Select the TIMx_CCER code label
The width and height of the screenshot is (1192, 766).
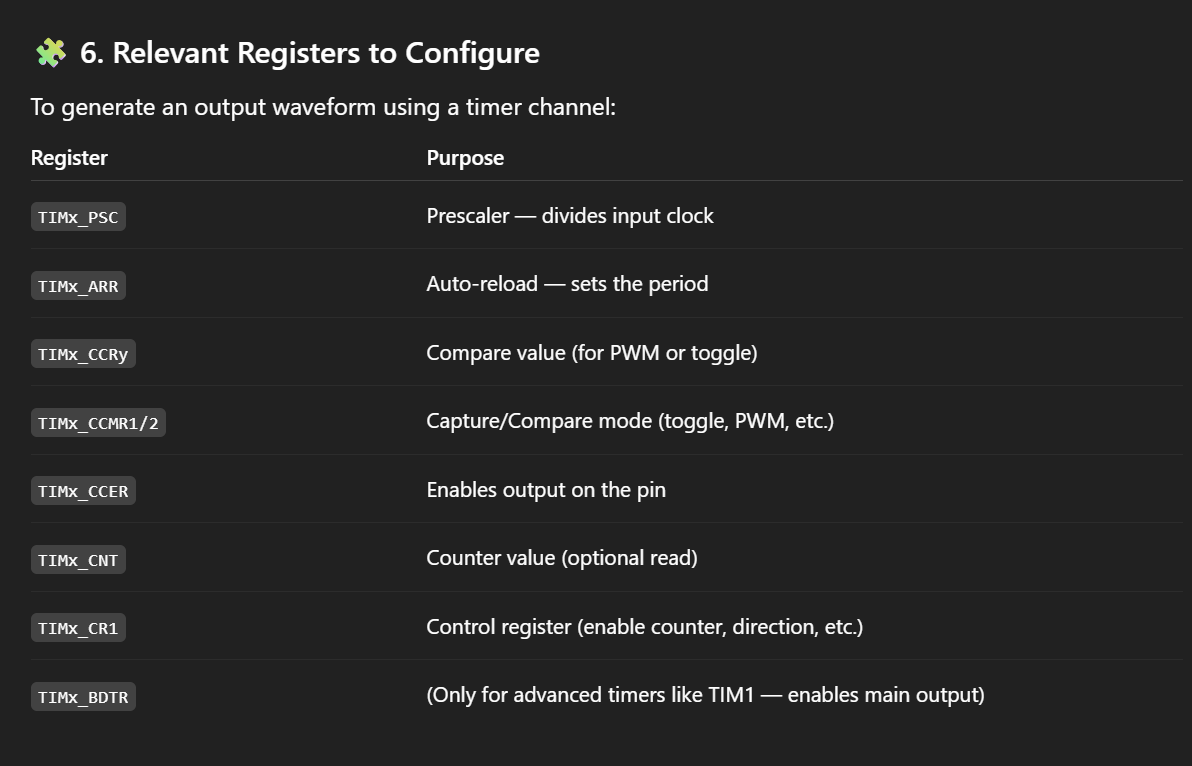[x=83, y=491]
